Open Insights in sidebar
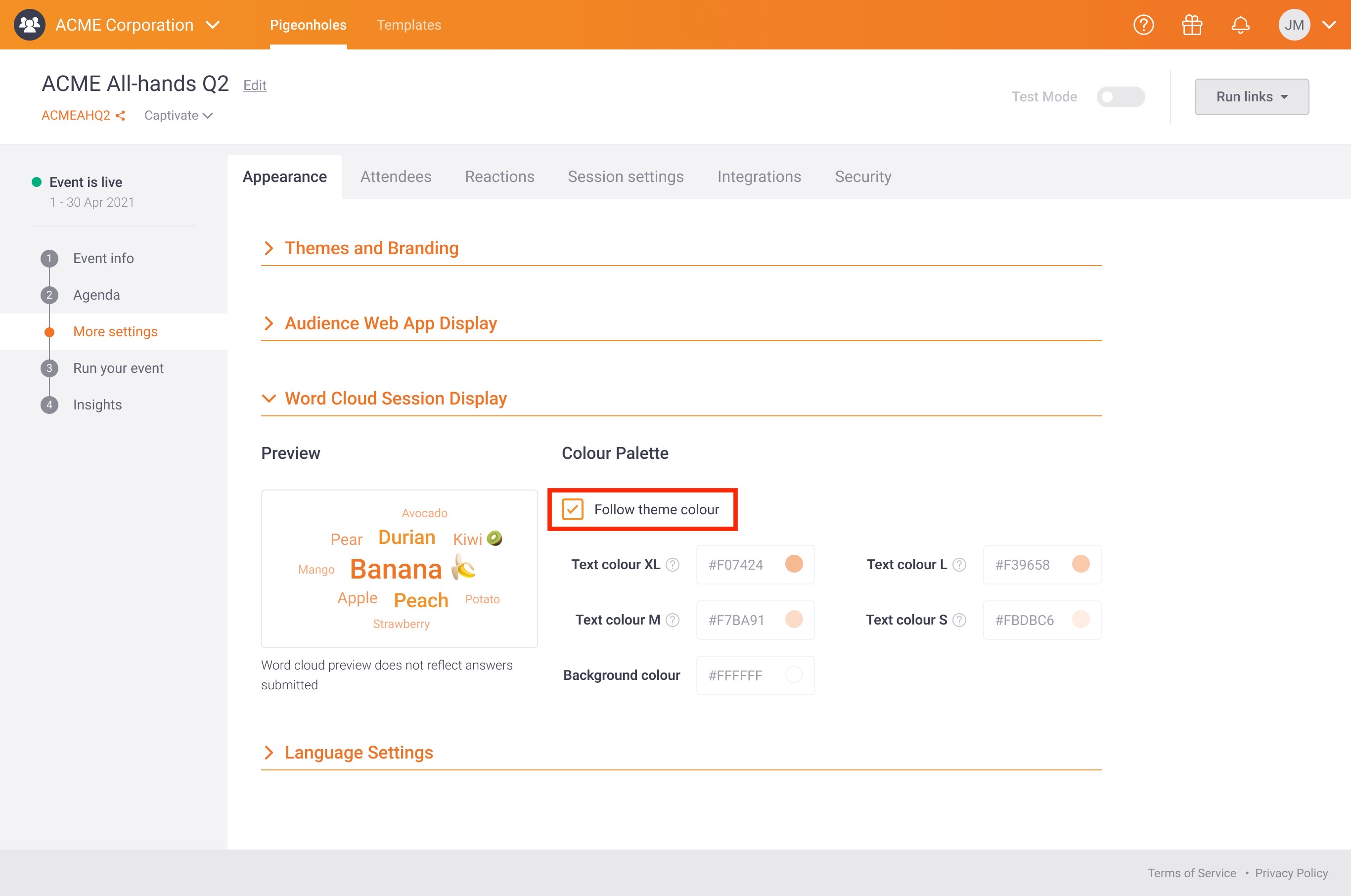Screen dimensions: 1351x896 point(98,404)
